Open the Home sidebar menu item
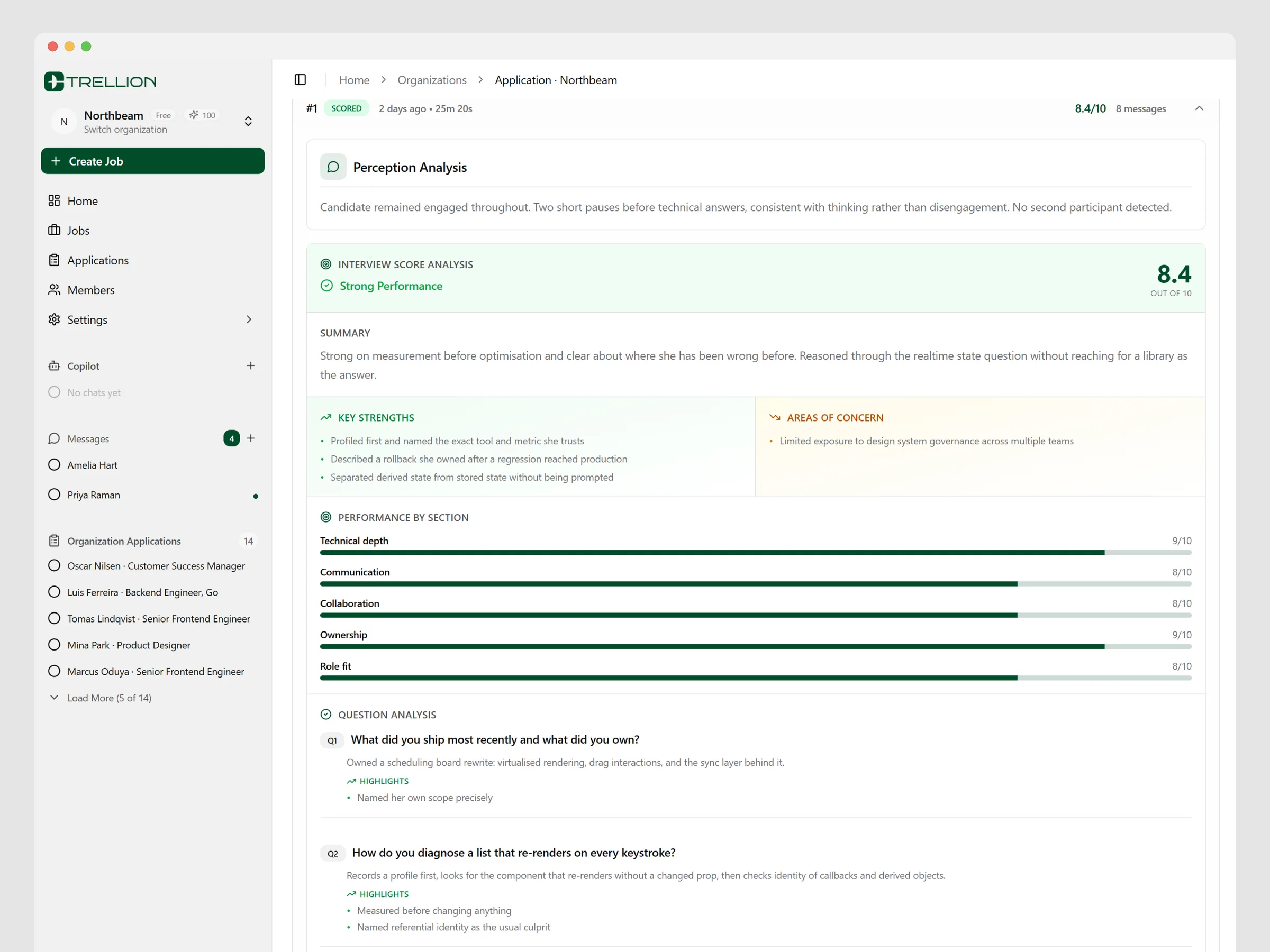 coord(152,201)
